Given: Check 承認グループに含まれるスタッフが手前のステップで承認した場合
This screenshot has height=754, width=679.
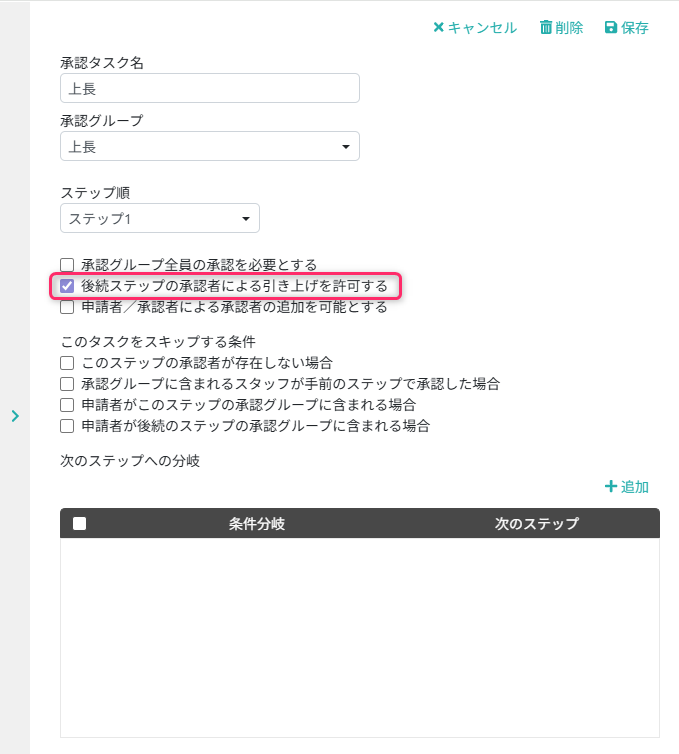Looking at the screenshot, I should (67, 384).
